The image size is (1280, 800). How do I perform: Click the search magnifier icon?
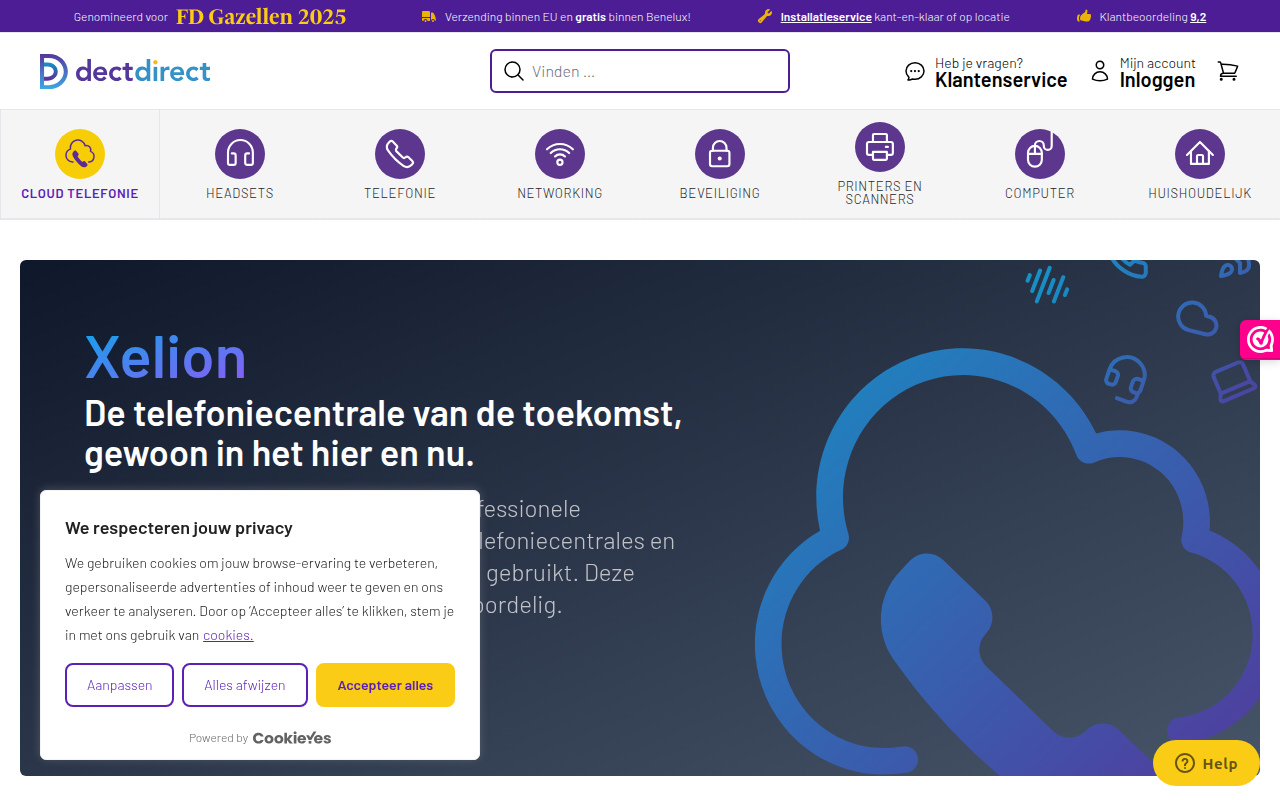(x=514, y=71)
